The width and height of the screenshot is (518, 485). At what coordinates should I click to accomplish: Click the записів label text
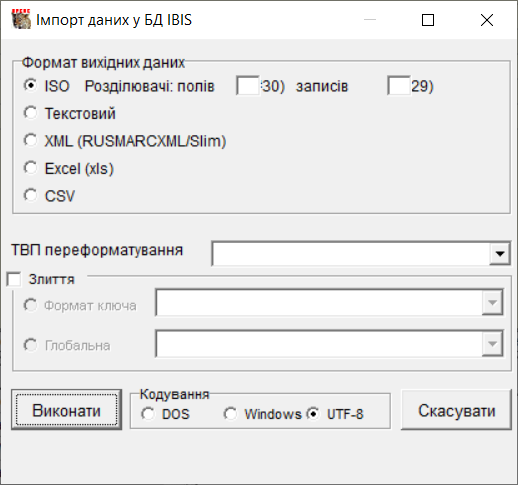pyautogui.click(x=322, y=87)
